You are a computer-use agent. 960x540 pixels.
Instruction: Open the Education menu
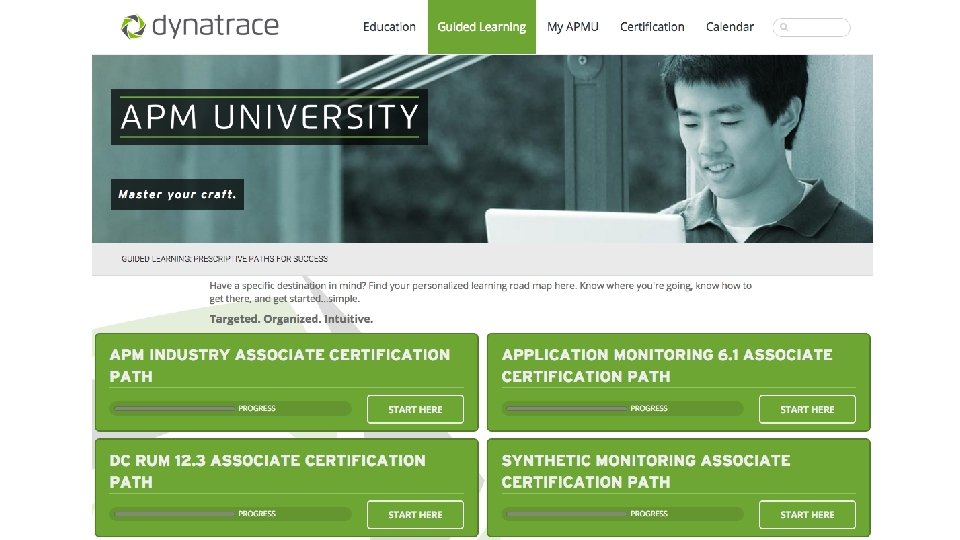tap(389, 27)
